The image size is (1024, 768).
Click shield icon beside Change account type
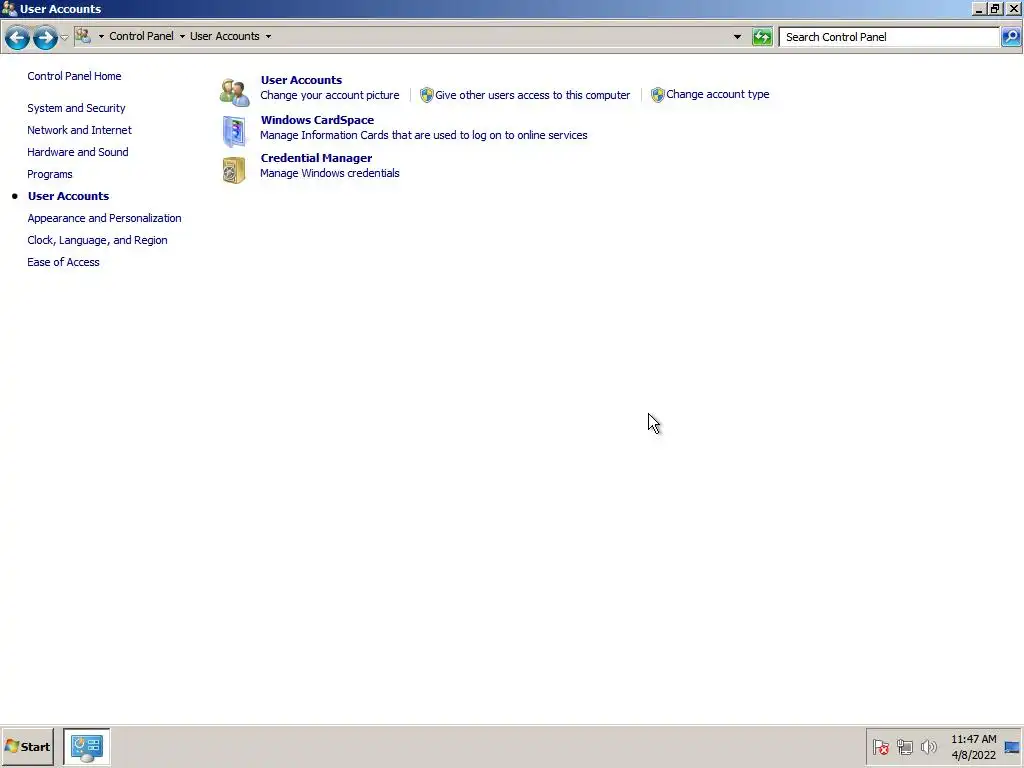pos(658,95)
